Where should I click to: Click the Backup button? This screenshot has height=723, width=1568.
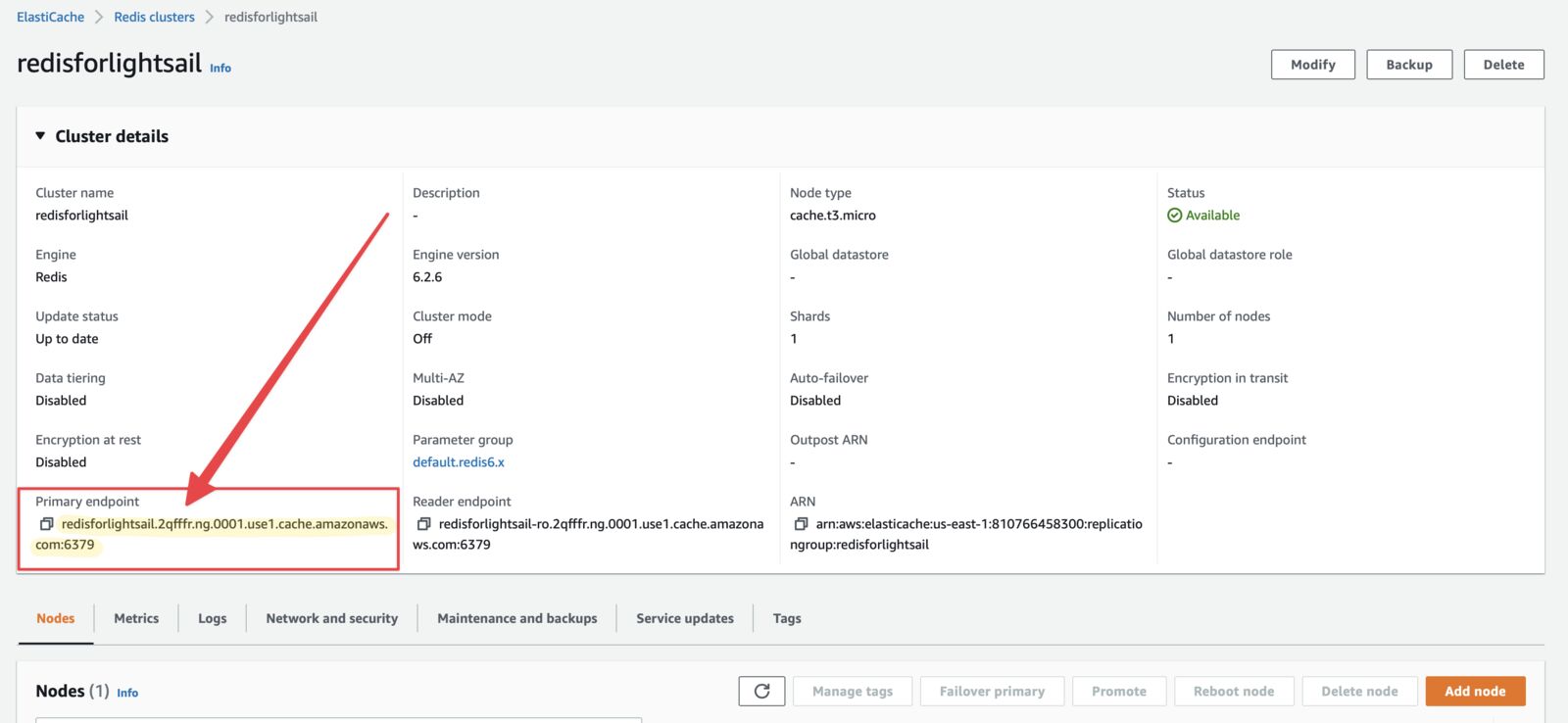pyautogui.click(x=1409, y=65)
